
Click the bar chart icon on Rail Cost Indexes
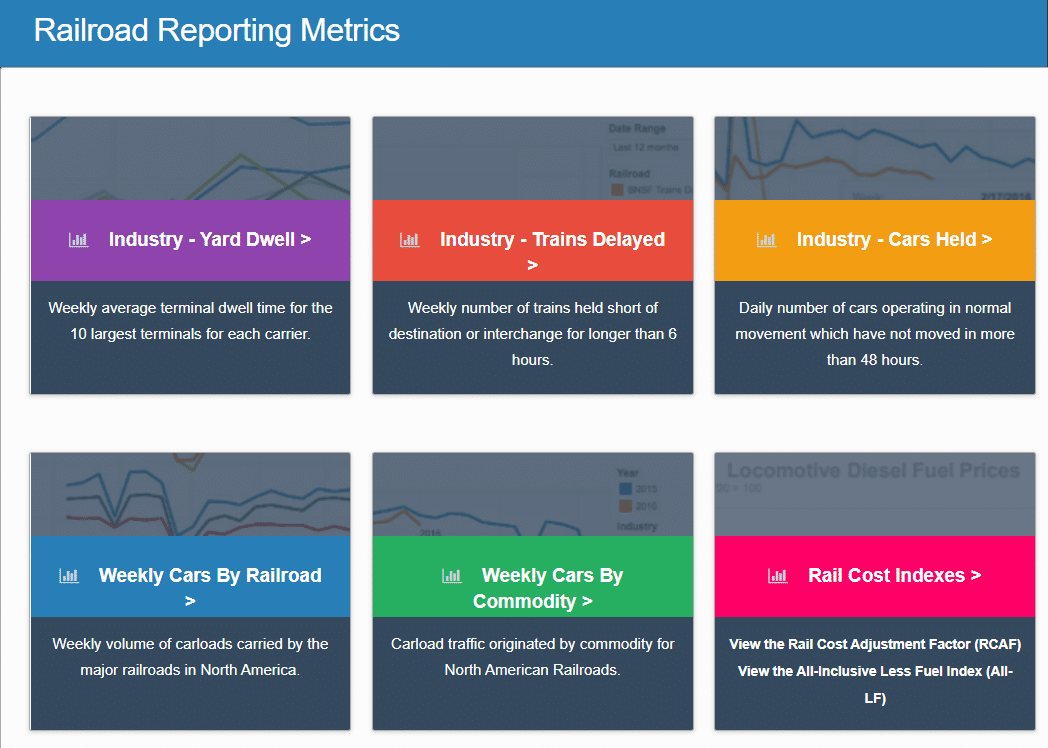coord(778,576)
